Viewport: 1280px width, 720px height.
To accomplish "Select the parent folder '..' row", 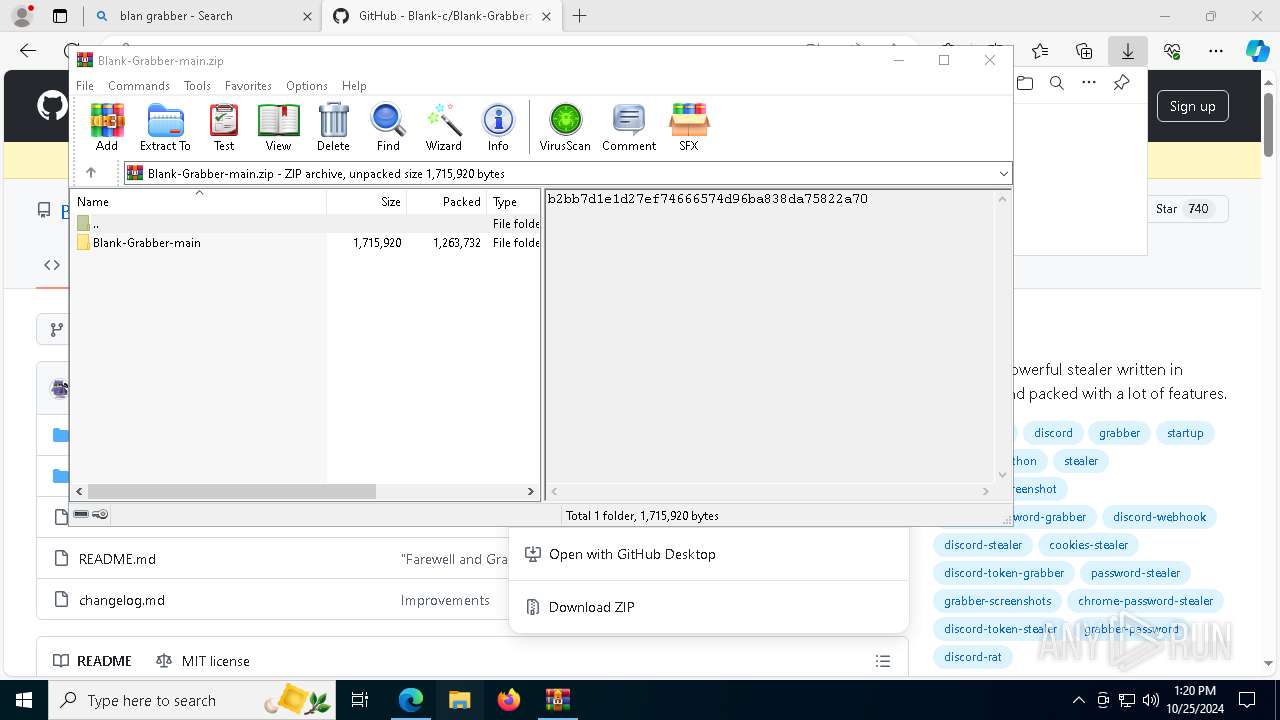I will (307, 224).
